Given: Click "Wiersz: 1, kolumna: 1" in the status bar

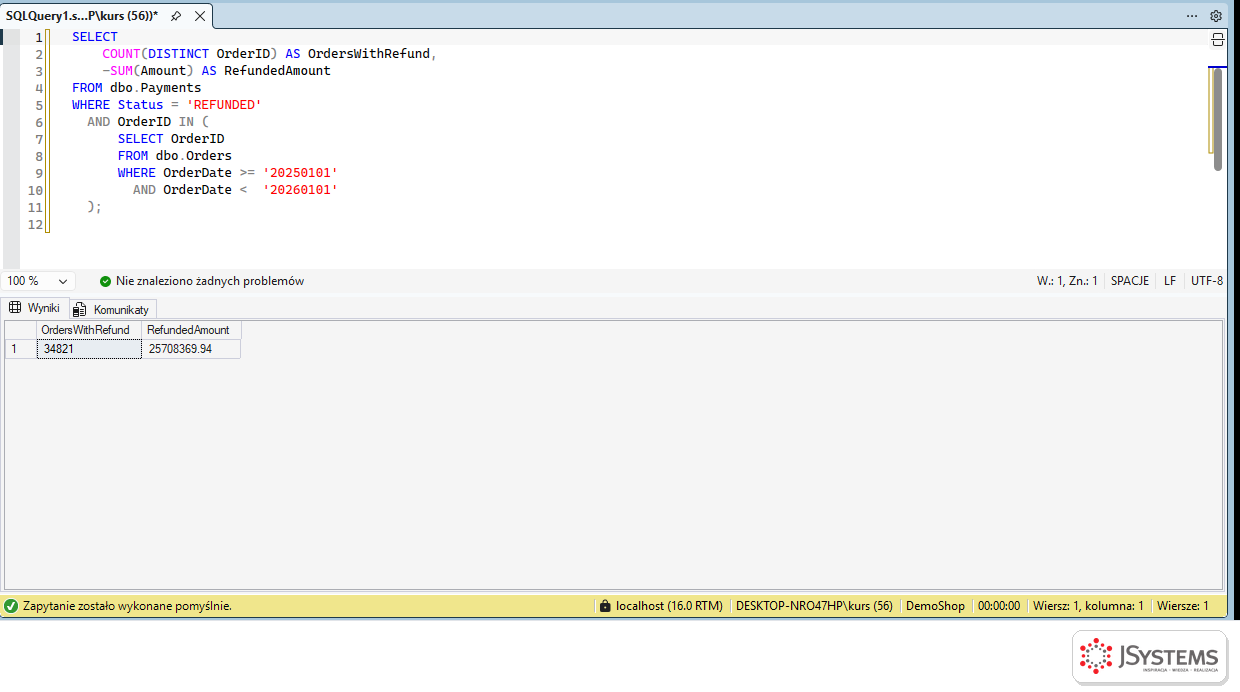Looking at the screenshot, I should click(1088, 606).
